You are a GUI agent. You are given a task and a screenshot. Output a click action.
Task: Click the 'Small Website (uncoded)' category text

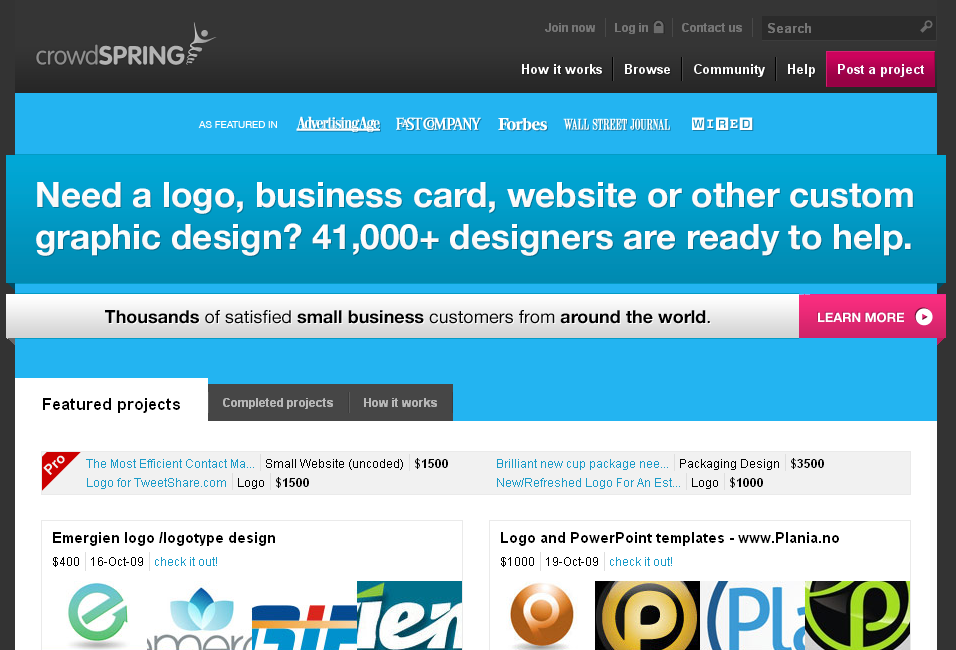pyautogui.click(x=334, y=463)
